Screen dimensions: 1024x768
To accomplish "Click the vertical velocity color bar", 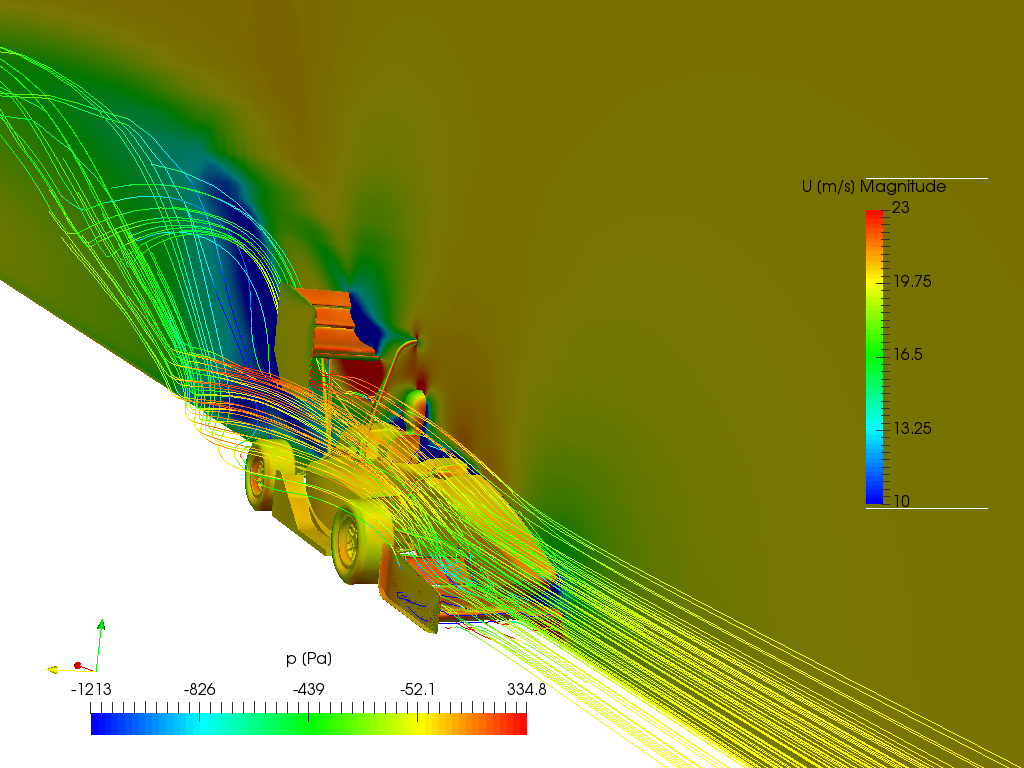I will click(874, 357).
